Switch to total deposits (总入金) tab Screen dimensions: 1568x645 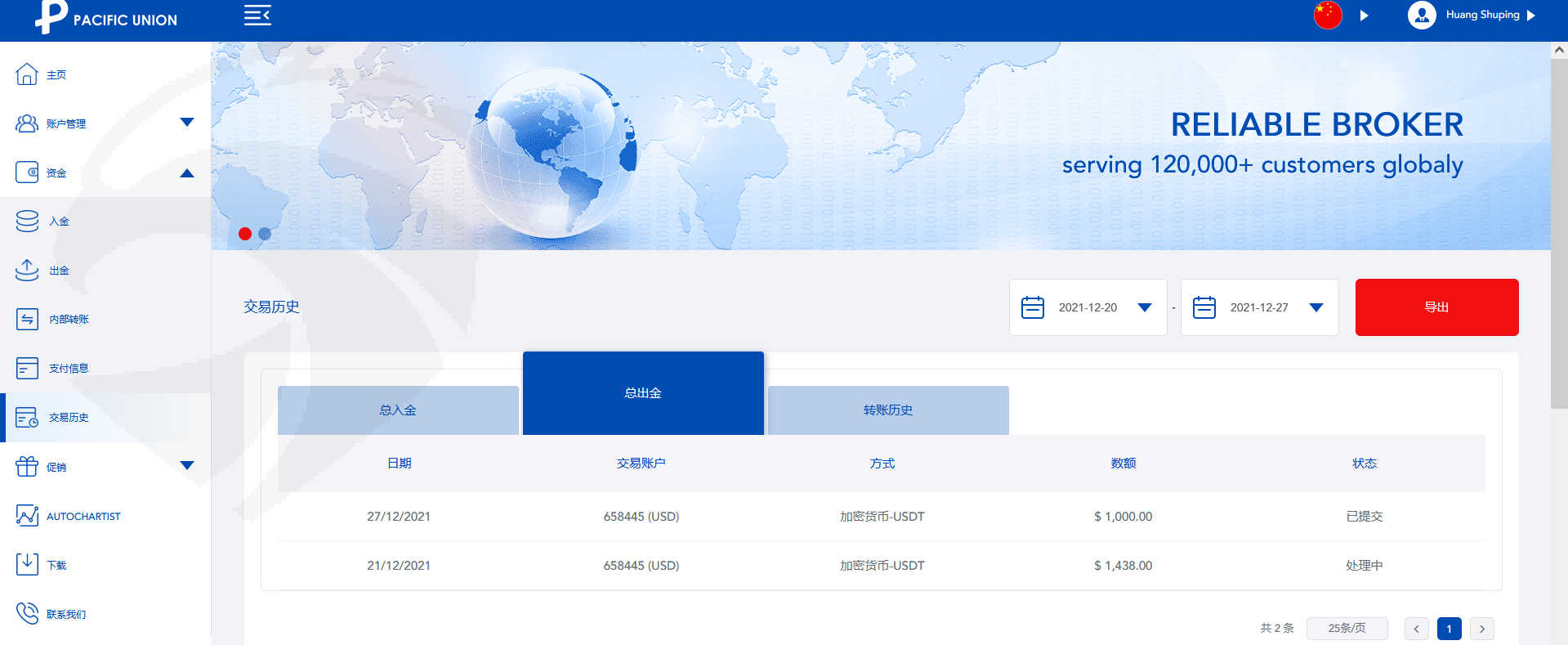coord(398,410)
